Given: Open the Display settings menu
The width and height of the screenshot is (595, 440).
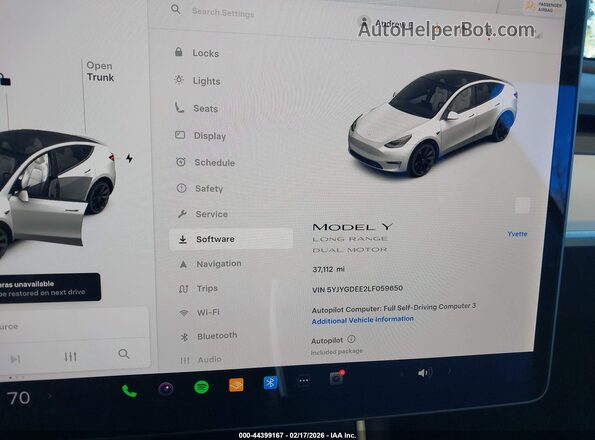Looking at the screenshot, I should point(201,136).
